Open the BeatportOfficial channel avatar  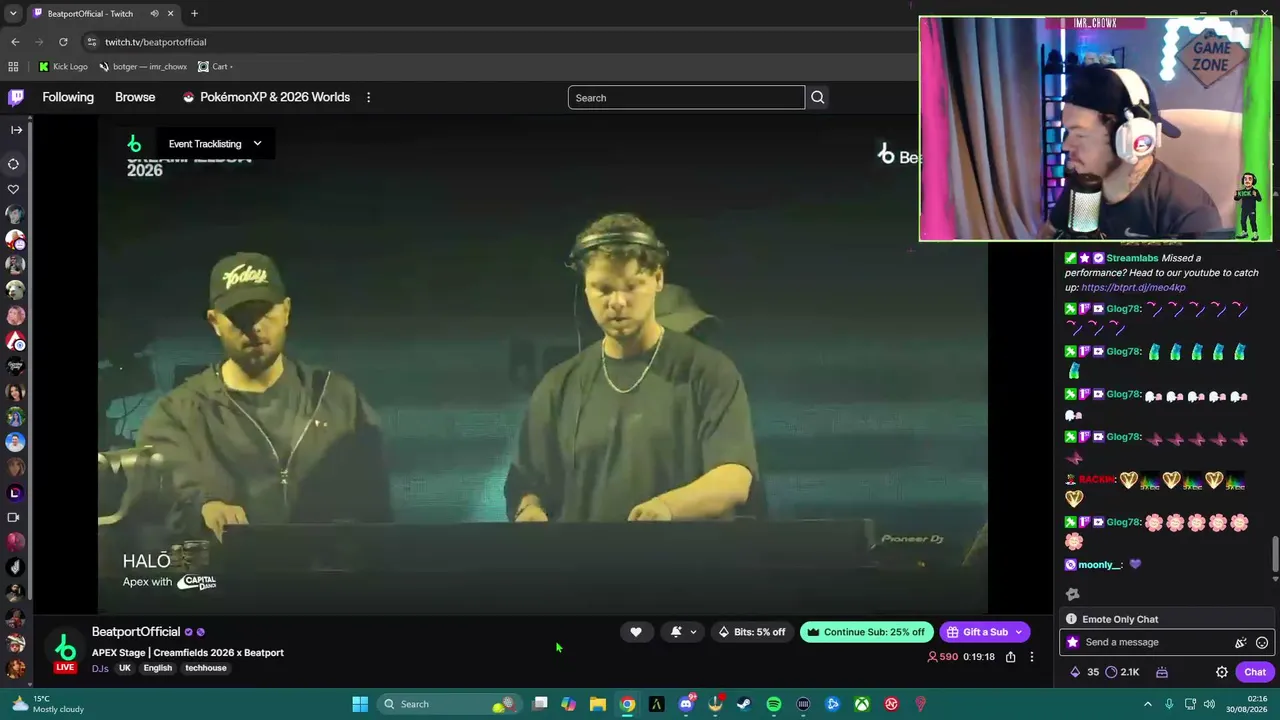[65, 648]
